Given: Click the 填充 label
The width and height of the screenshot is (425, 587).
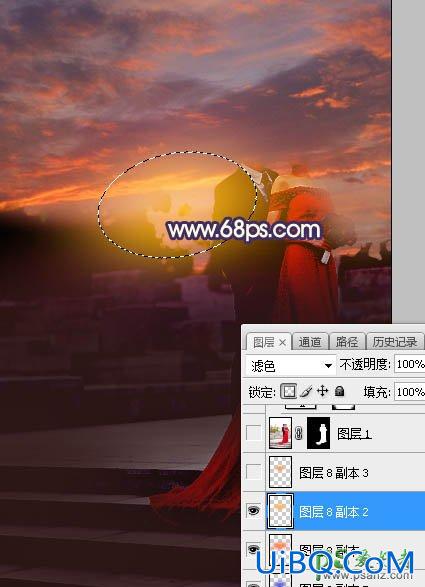Looking at the screenshot, I should tap(377, 392).
